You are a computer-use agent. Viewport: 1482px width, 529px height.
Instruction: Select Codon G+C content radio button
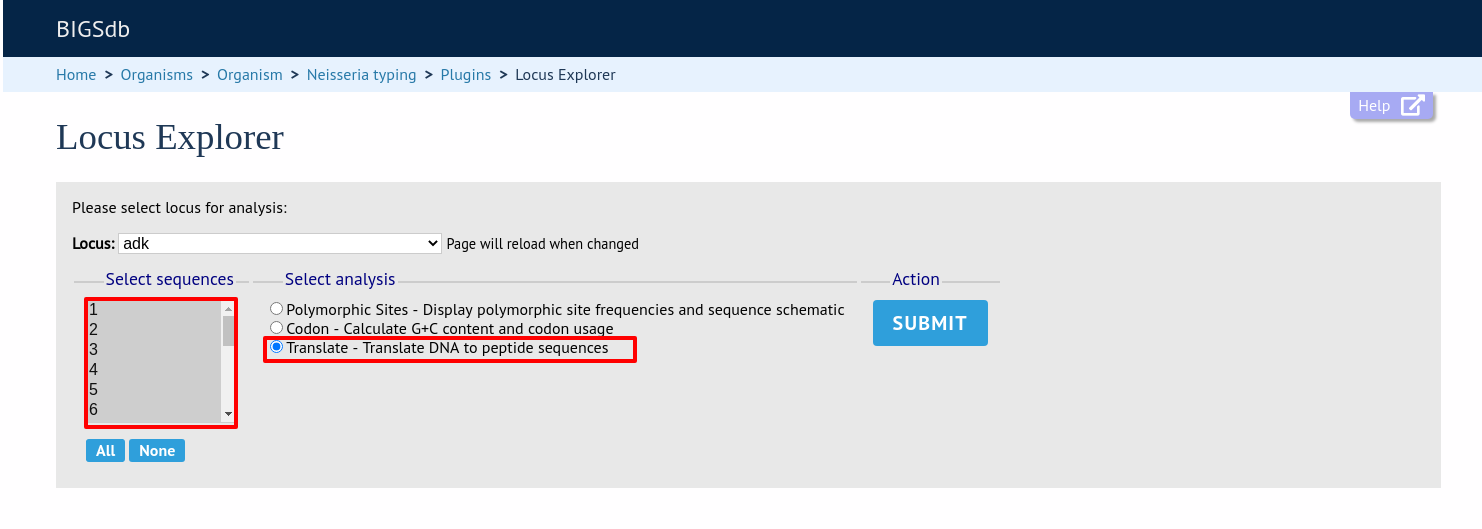coord(277,327)
